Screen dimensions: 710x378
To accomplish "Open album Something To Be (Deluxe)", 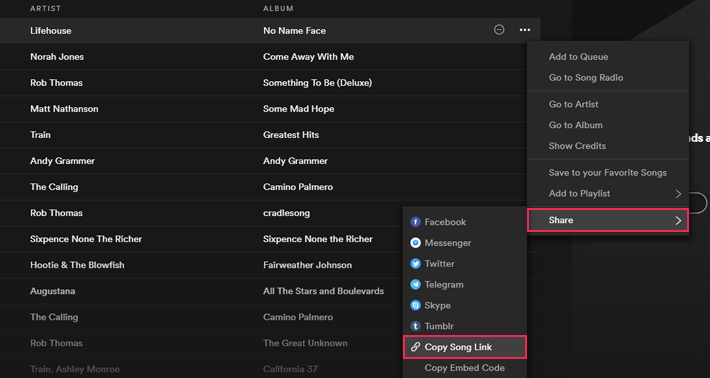I will click(317, 83).
